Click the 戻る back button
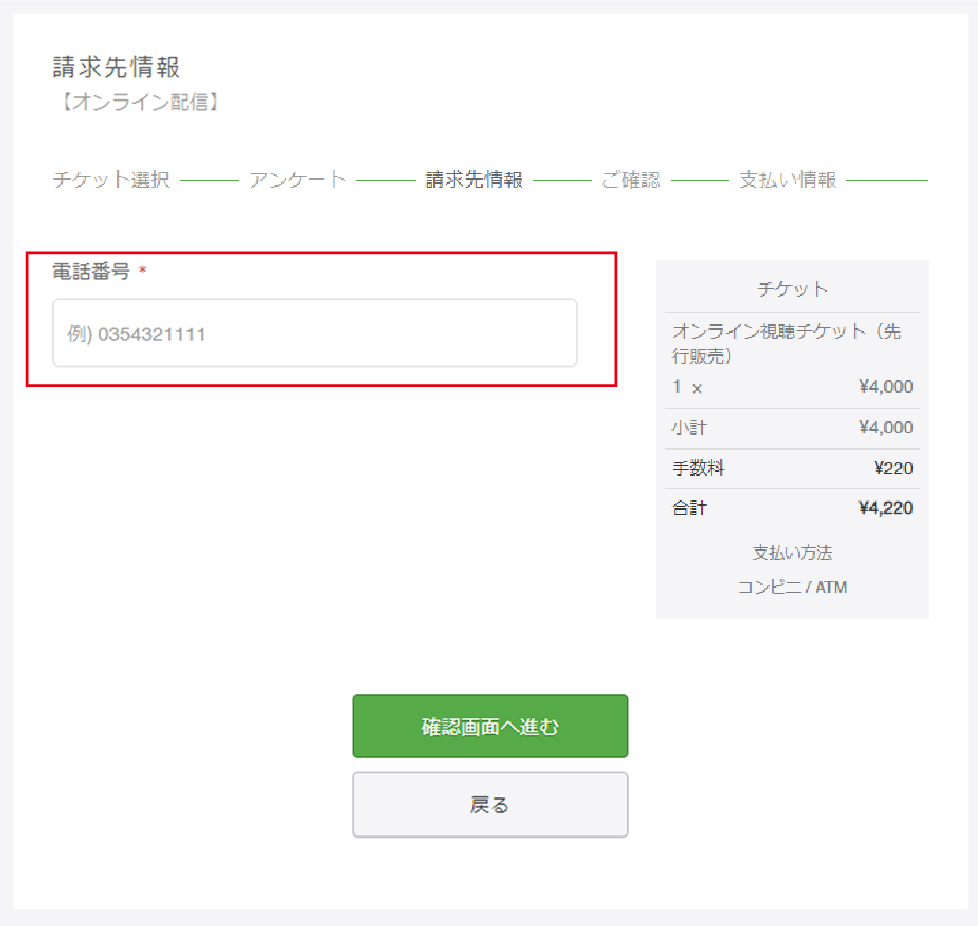Image resolution: width=978 pixels, height=926 pixels. [x=490, y=804]
